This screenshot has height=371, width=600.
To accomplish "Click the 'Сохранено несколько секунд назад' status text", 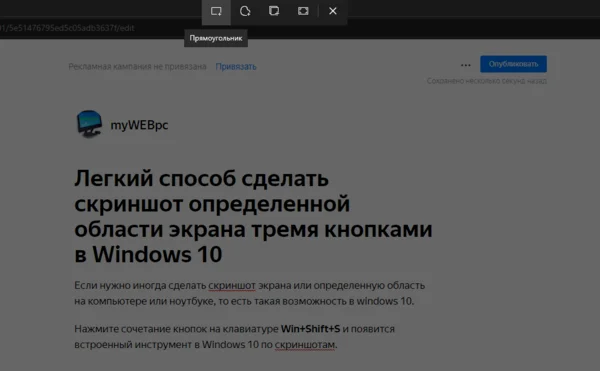I will [487, 81].
